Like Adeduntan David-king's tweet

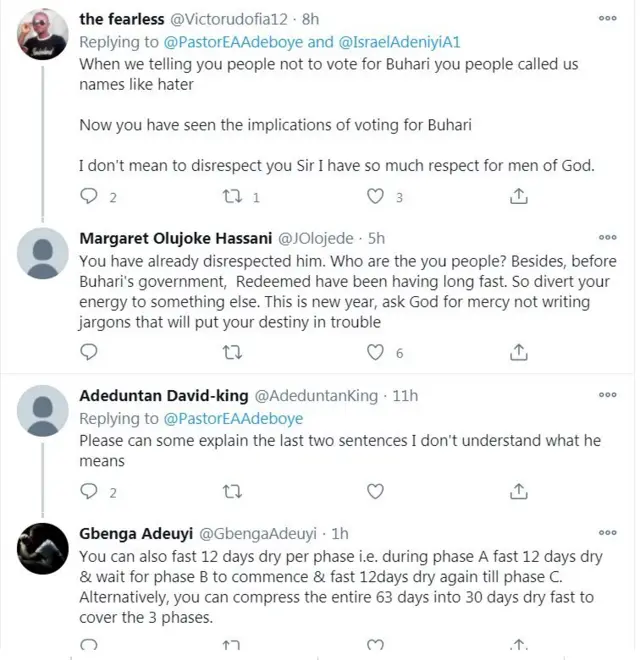375,491
